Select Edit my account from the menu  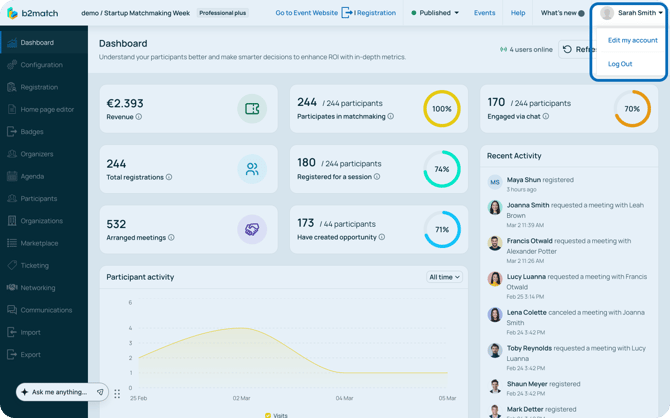632,41
